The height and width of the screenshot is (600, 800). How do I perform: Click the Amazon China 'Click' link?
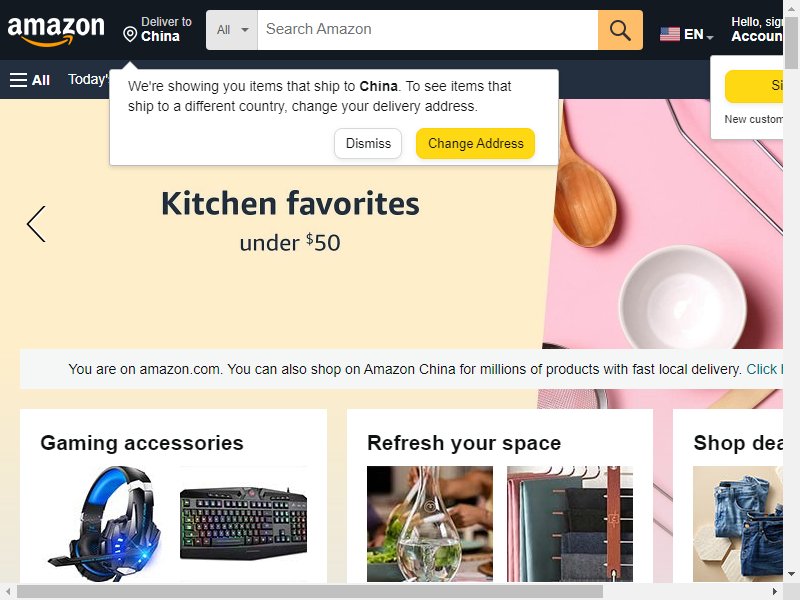(764, 369)
